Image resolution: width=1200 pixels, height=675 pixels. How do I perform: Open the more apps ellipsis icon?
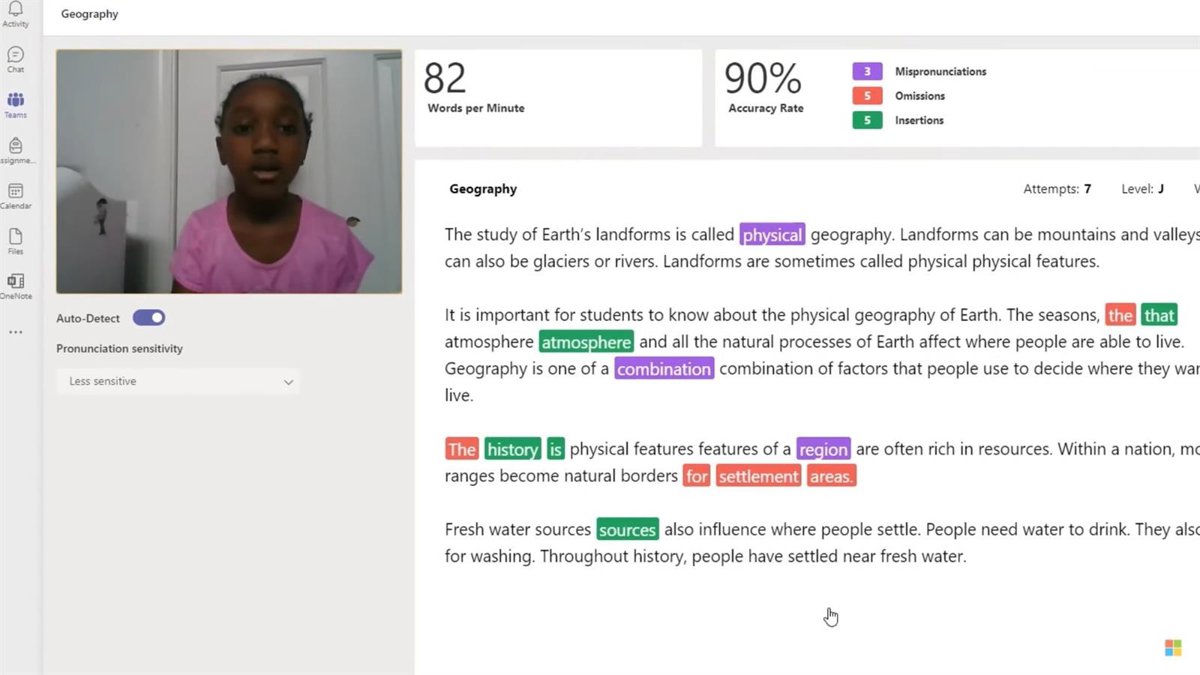(15, 332)
